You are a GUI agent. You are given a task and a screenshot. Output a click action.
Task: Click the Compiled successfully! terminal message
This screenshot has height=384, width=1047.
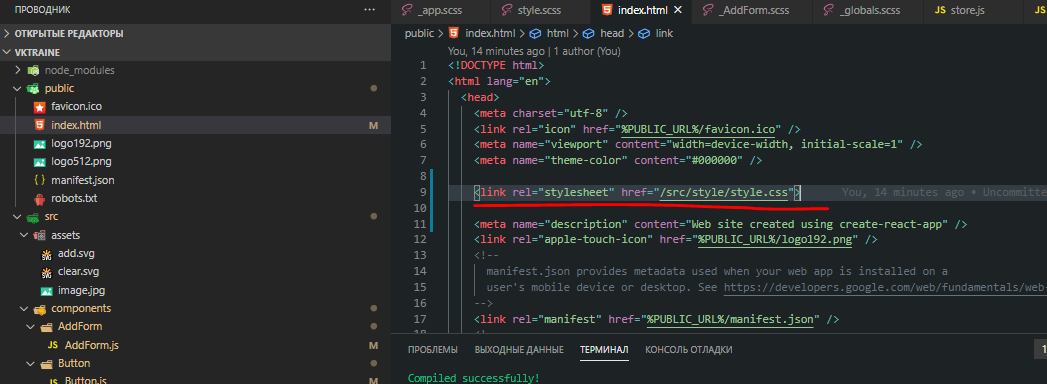pos(473,378)
